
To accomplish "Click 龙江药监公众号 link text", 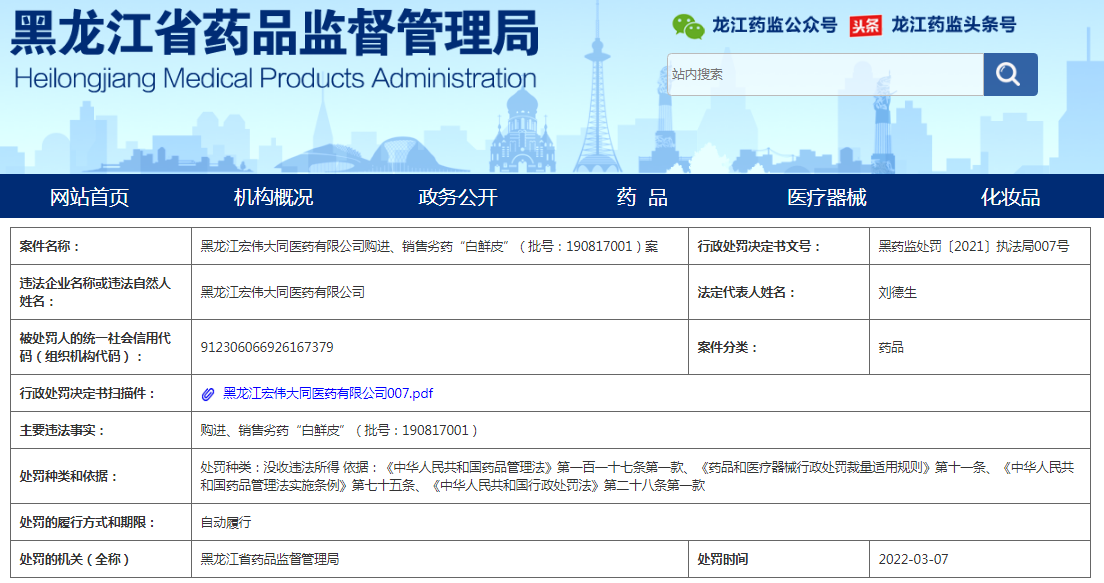I will [x=774, y=25].
